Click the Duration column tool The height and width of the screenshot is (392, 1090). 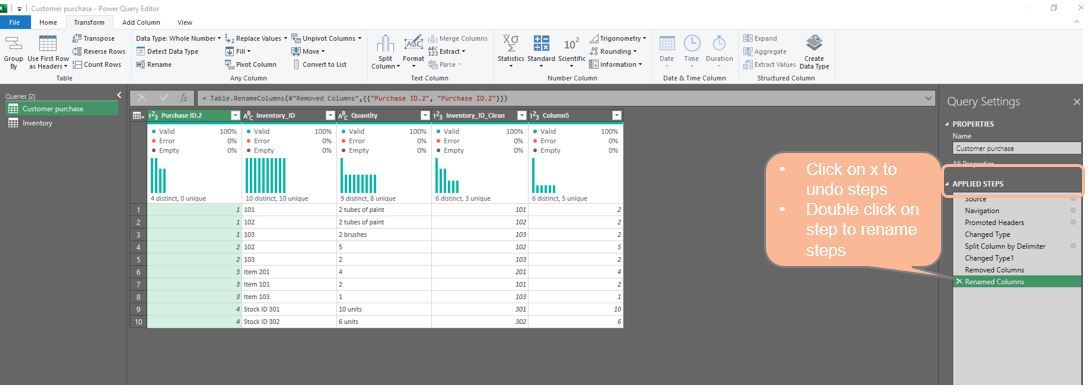719,50
